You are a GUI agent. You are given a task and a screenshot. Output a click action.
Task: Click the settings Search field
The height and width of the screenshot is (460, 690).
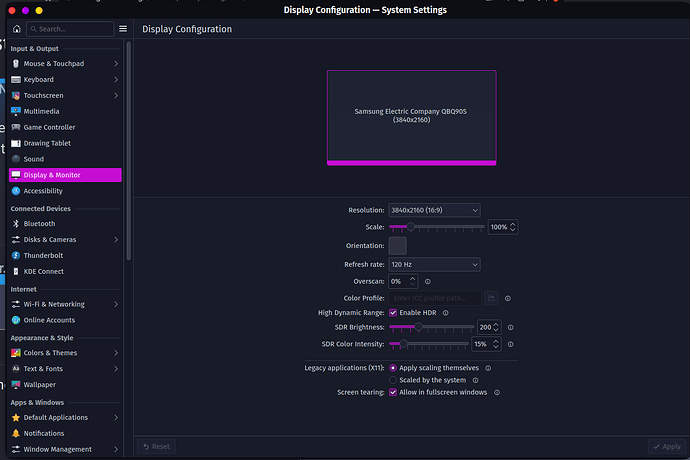point(70,29)
